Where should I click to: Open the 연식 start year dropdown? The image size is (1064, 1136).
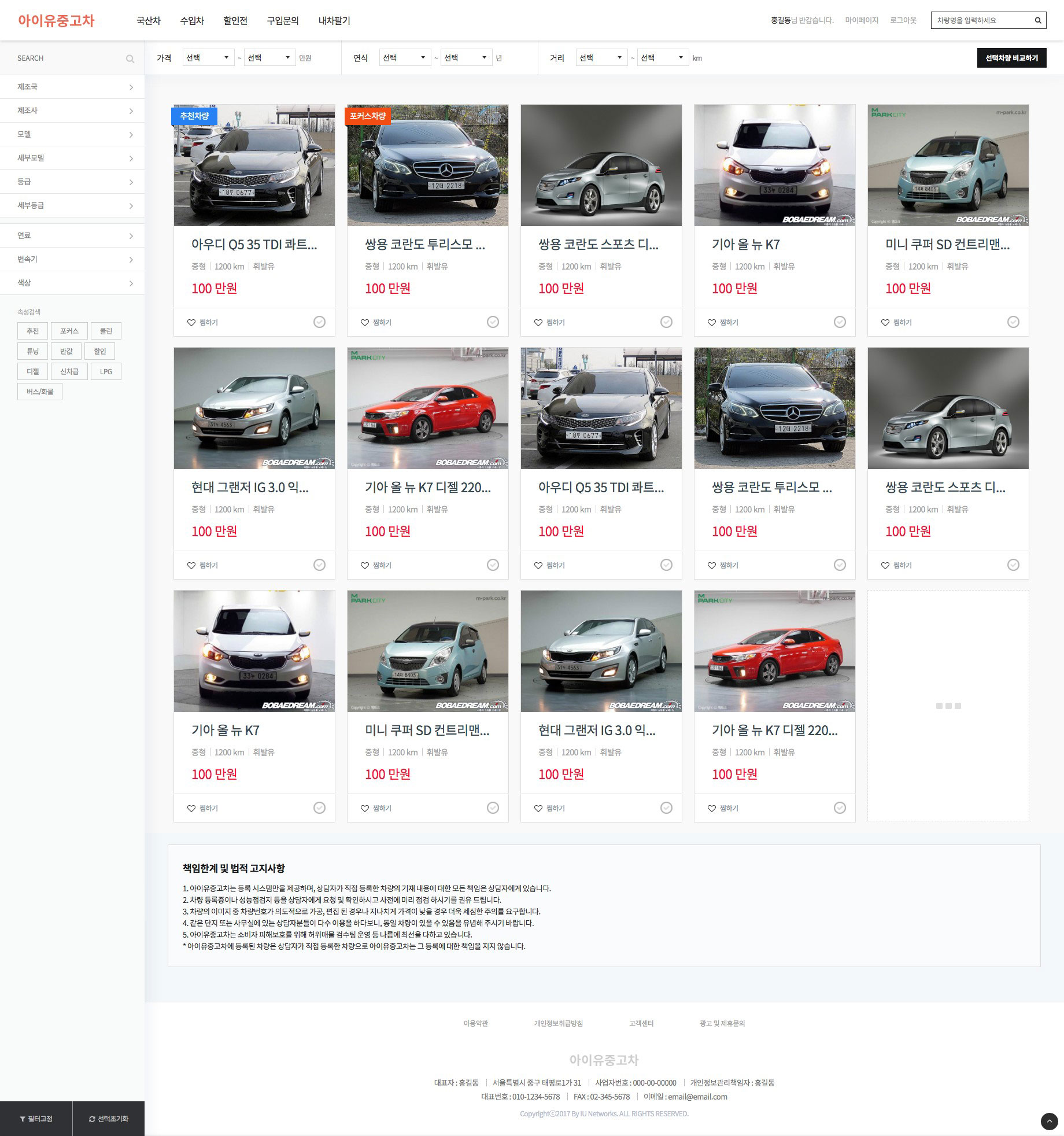(x=405, y=58)
